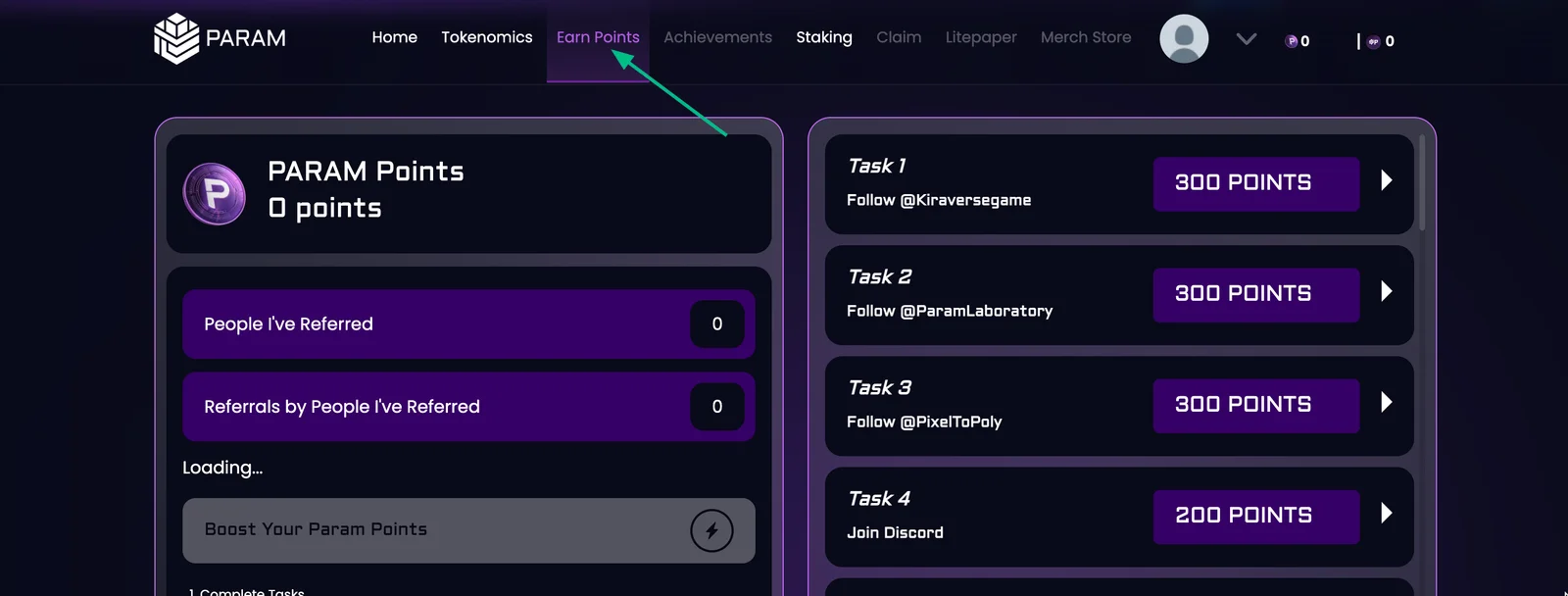Viewport: 1568px width, 596px height.
Task: Expand Task 3 arrow
Action: coord(1387,402)
